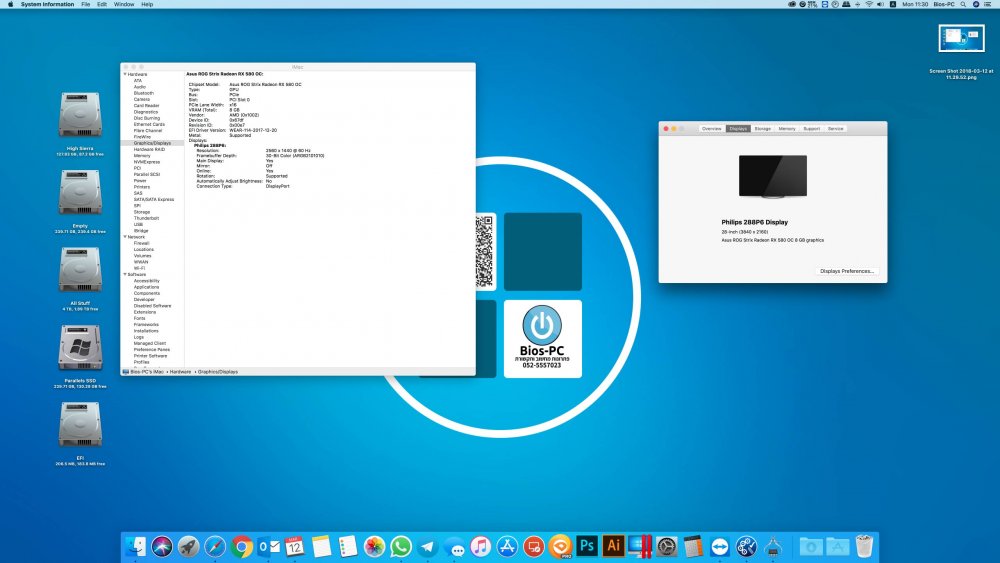Image resolution: width=1000 pixels, height=563 pixels.
Task: Launch iTunes from the dock
Action: coord(481,546)
